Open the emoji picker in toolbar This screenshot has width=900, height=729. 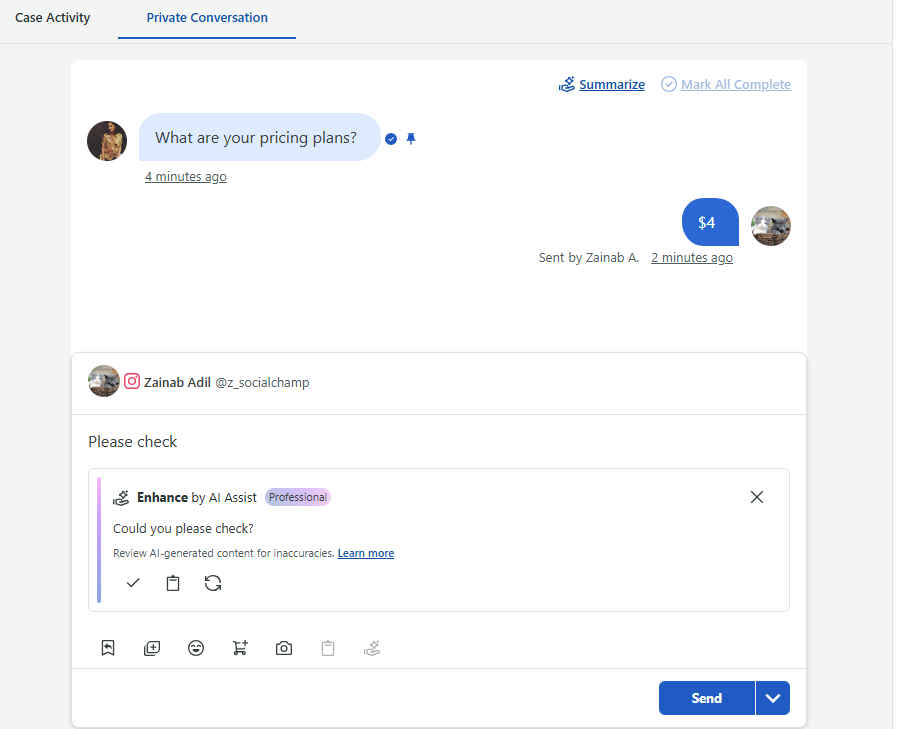(196, 648)
